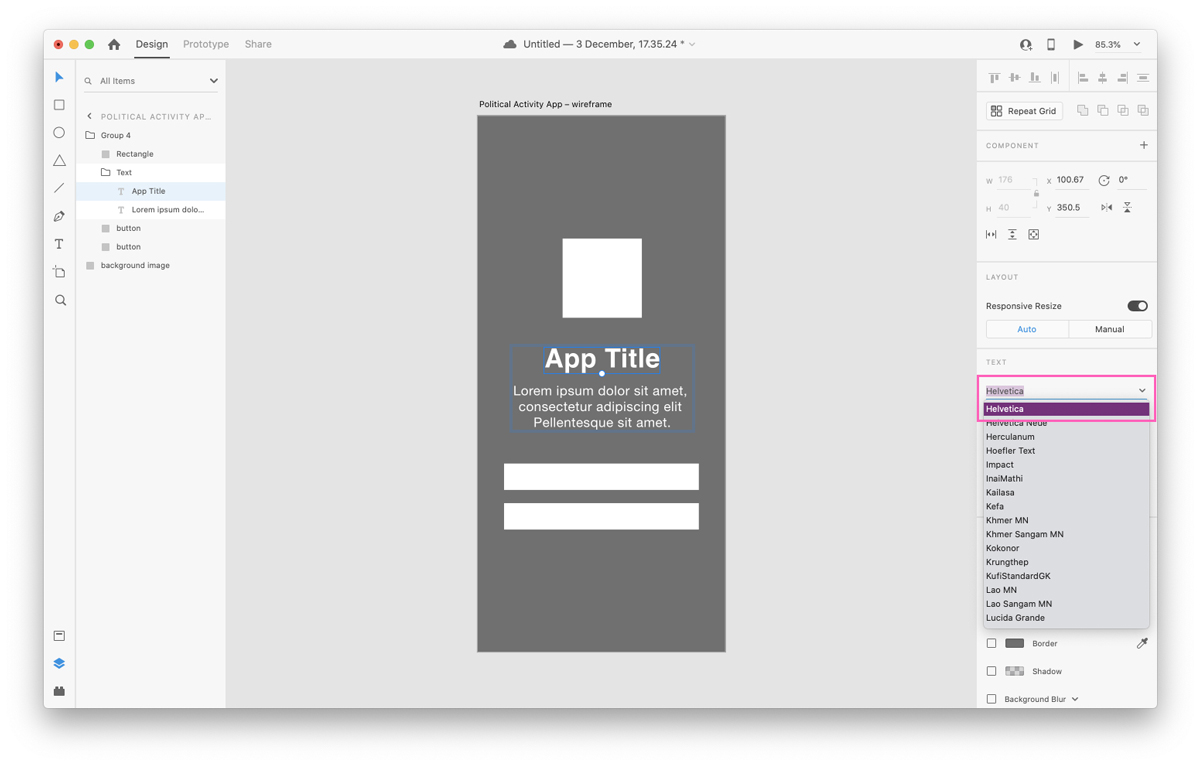The width and height of the screenshot is (1200, 765).
Task: Click the Border eyedropper icon
Action: coord(1142,643)
